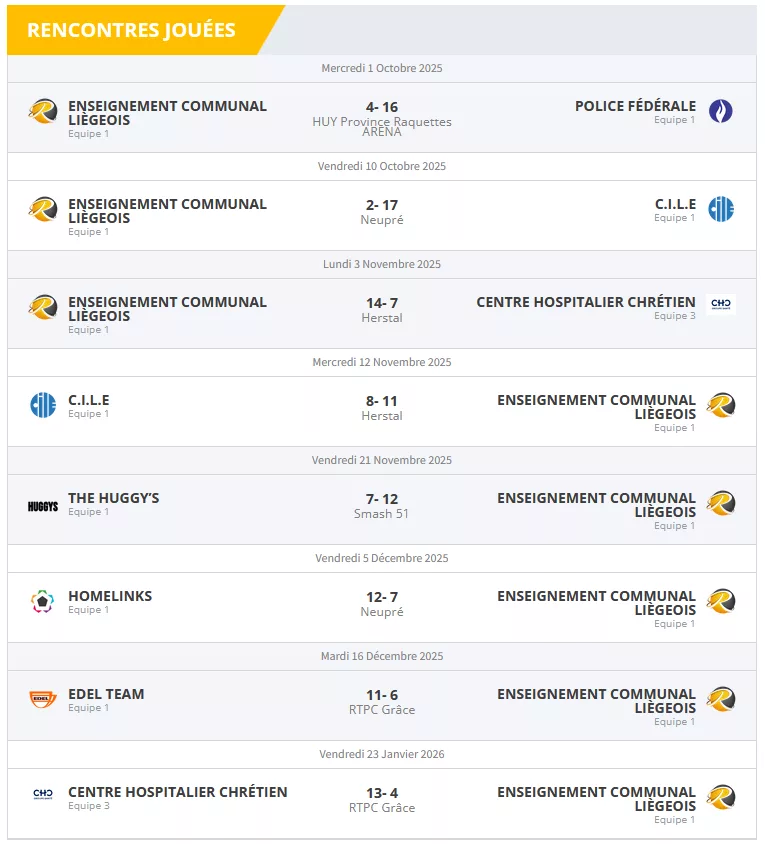Viewport: 765px width, 844px height.
Task: Click Centre Hospitalier Chrétien logo in 23 Janvier match
Action: [x=43, y=794]
